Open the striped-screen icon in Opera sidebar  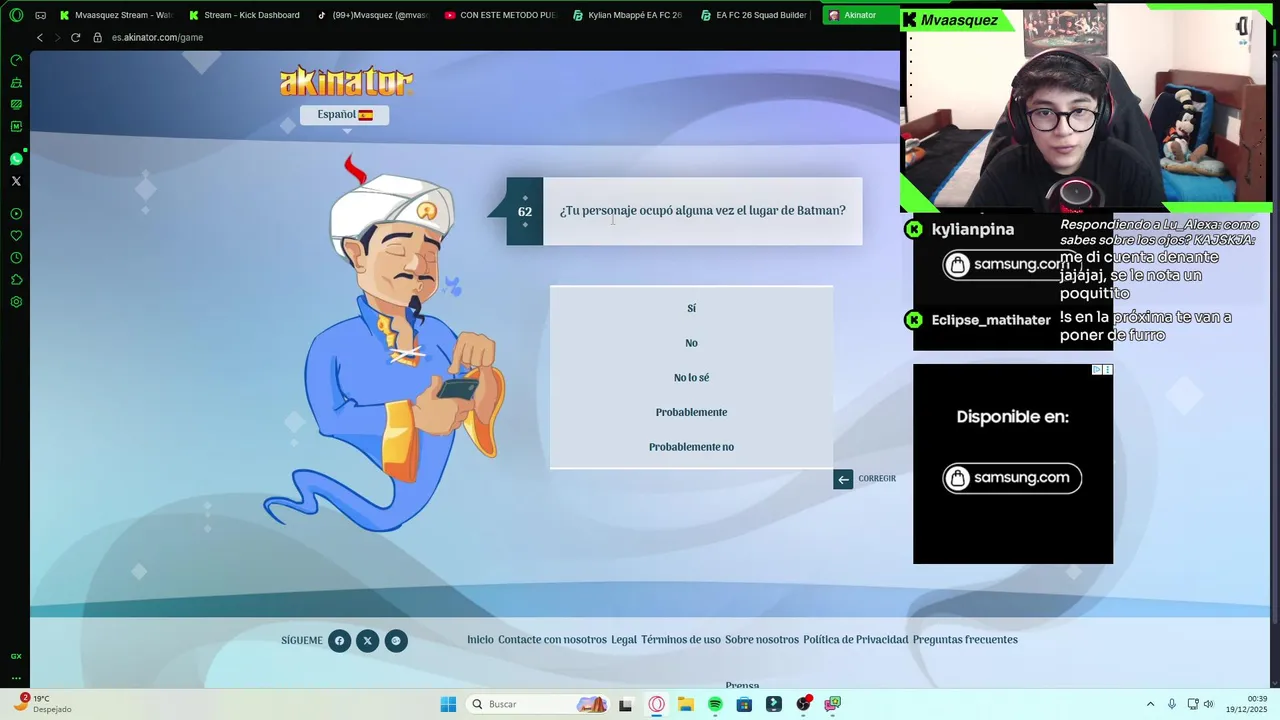tap(16, 104)
